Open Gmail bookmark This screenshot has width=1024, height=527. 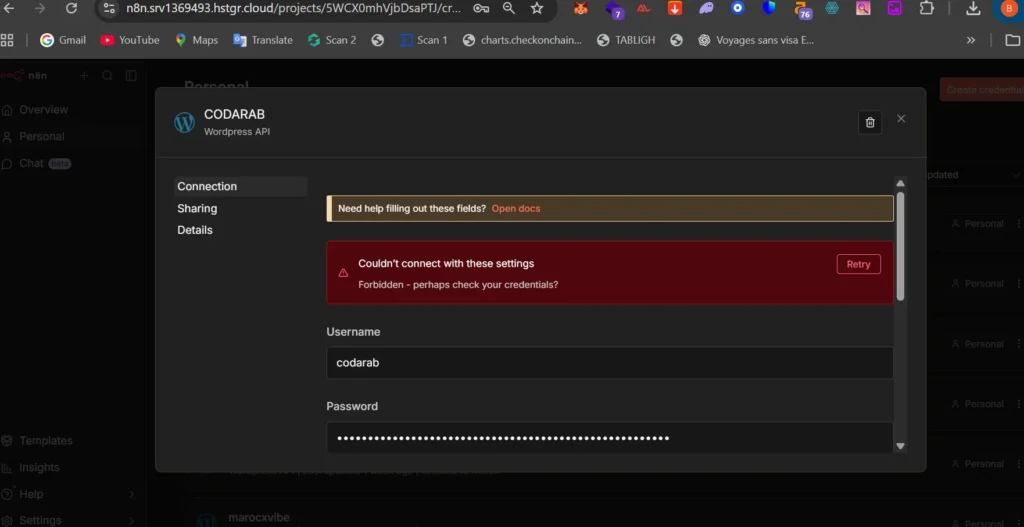click(x=63, y=40)
